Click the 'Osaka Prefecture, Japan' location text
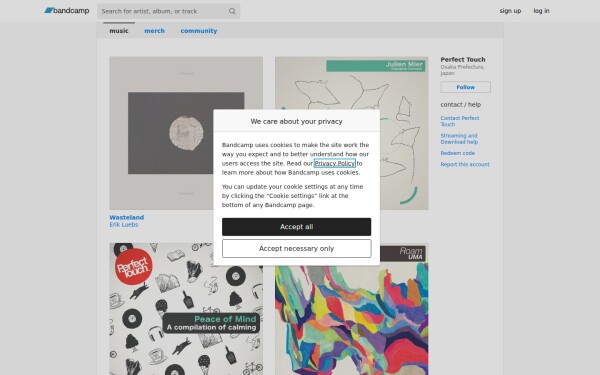 pos(463,70)
